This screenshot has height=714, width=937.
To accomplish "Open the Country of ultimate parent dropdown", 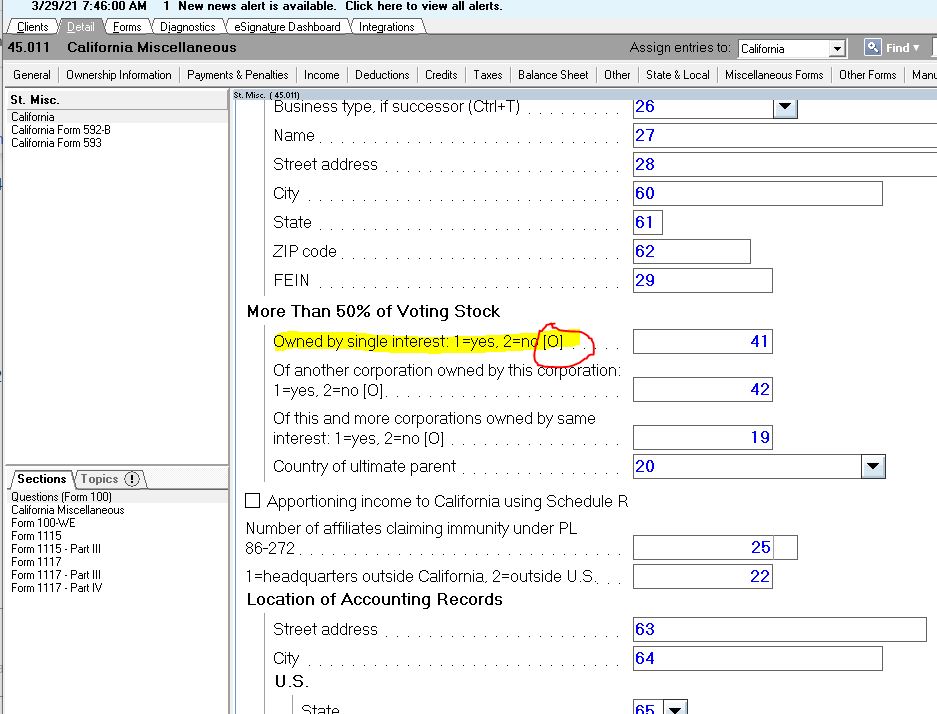I will (874, 466).
